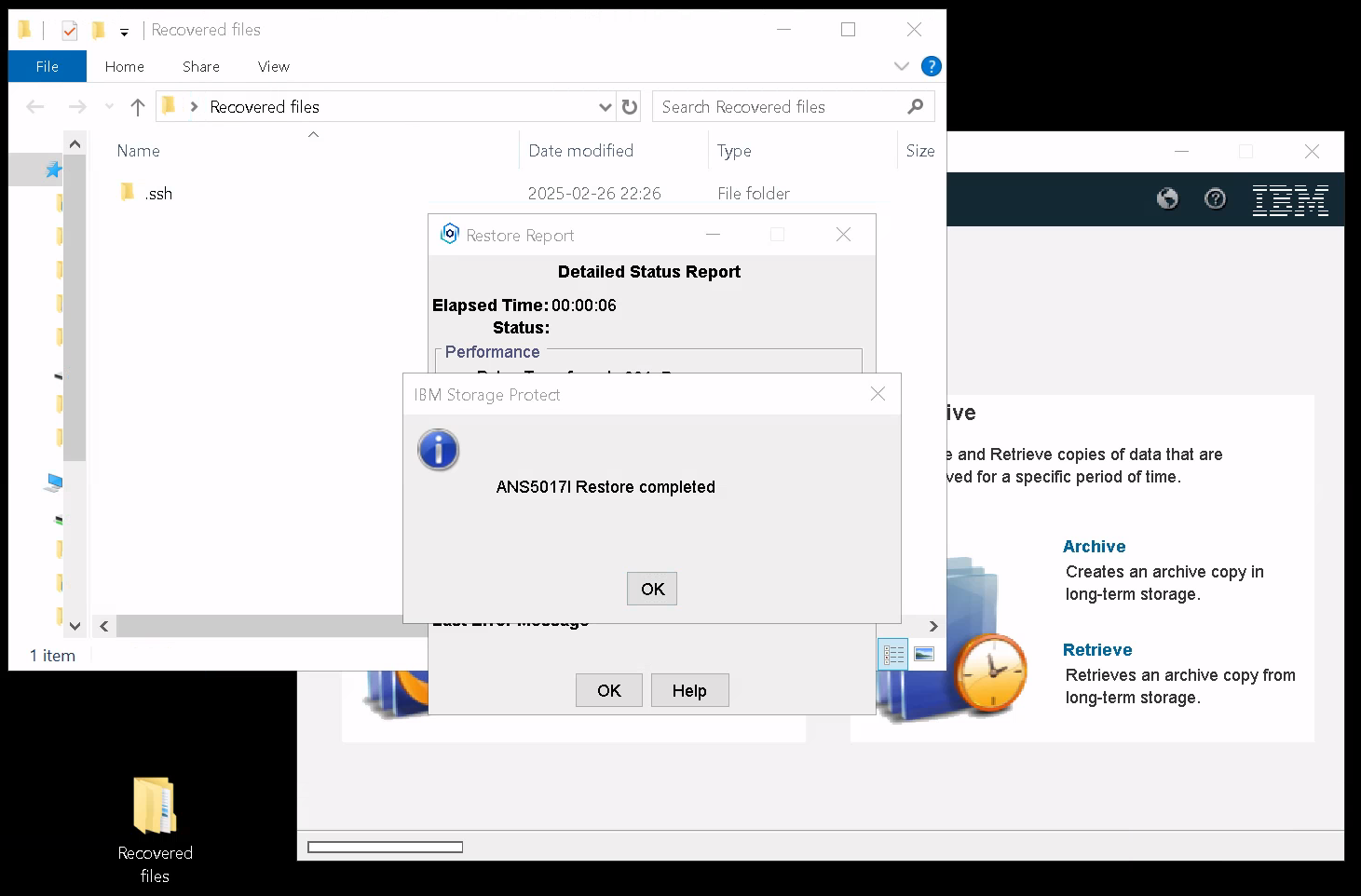Viewport: 1361px width, 896px height.
Task: Click the progress bar in IBM window status
Action: (x=385, y=847)
